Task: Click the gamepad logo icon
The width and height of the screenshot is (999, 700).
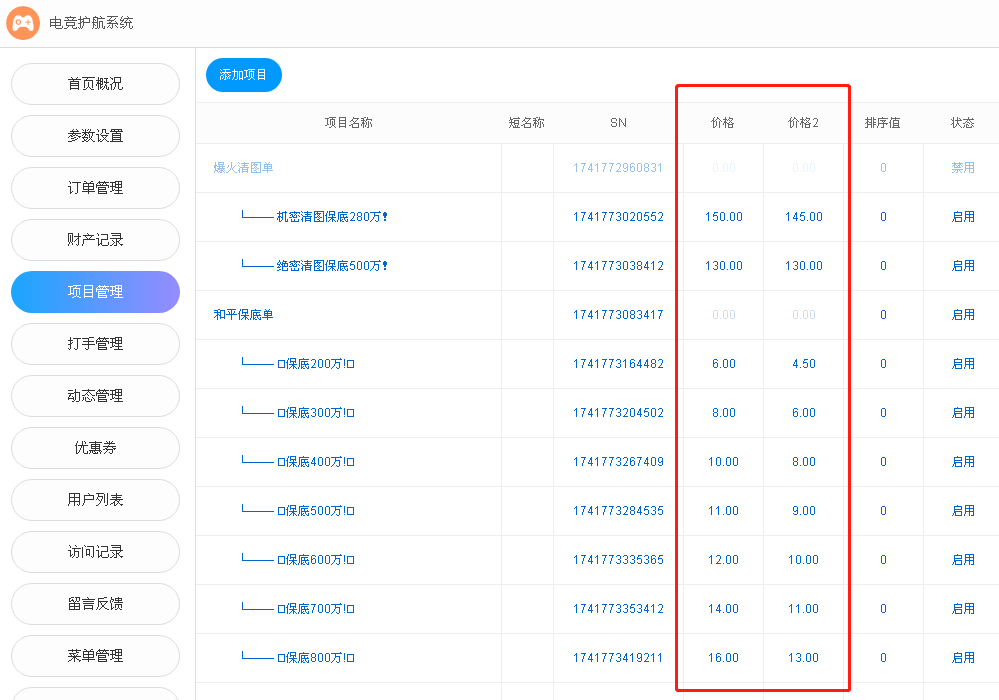Action: coord(23,23)
